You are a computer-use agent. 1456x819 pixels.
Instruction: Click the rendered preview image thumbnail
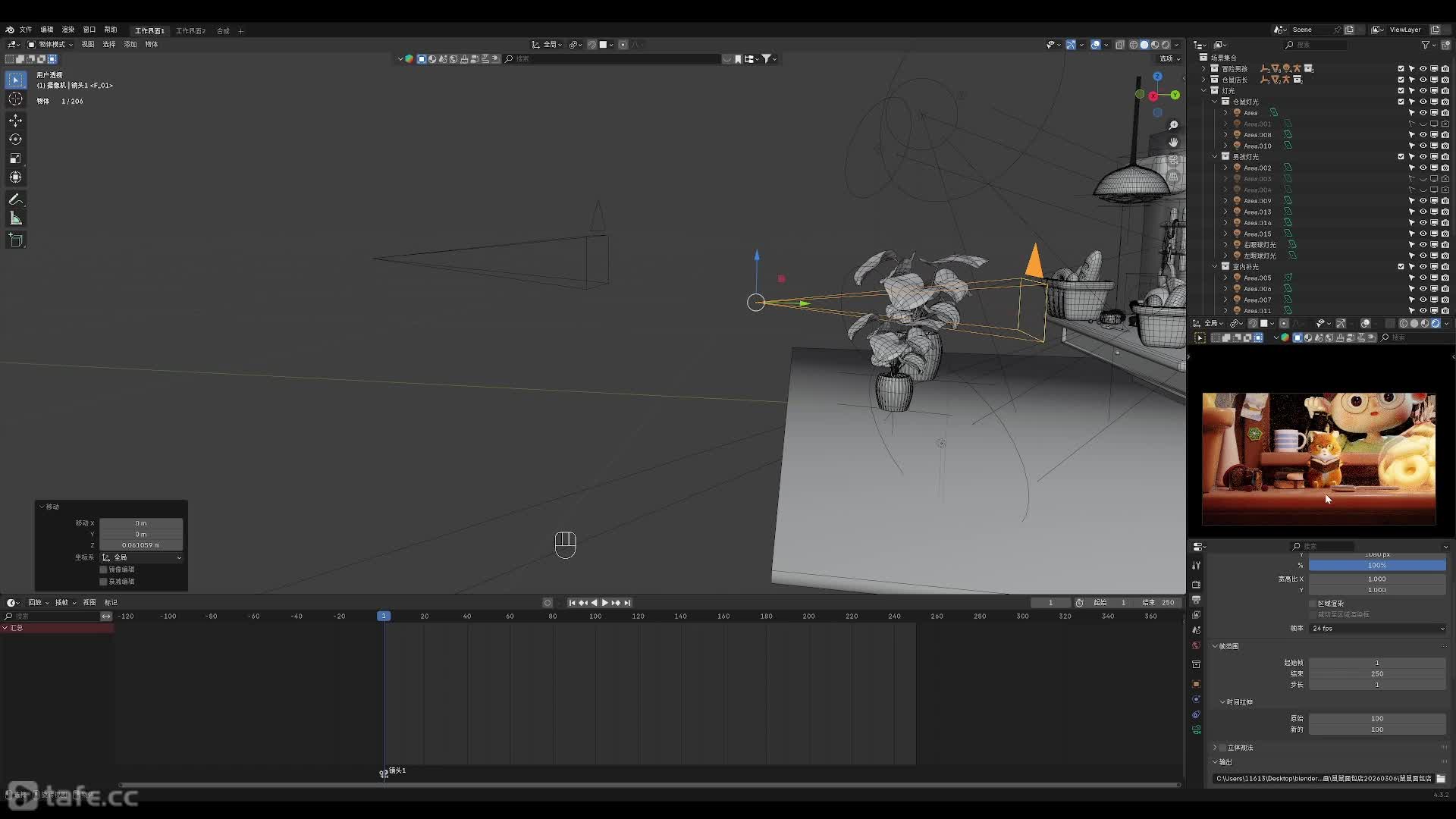coord(1318,459)
